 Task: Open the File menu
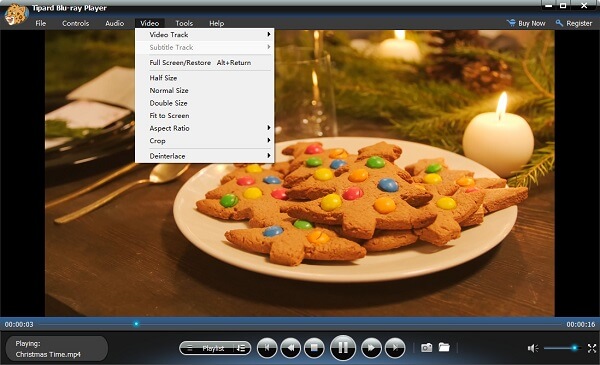click(41, 23)
